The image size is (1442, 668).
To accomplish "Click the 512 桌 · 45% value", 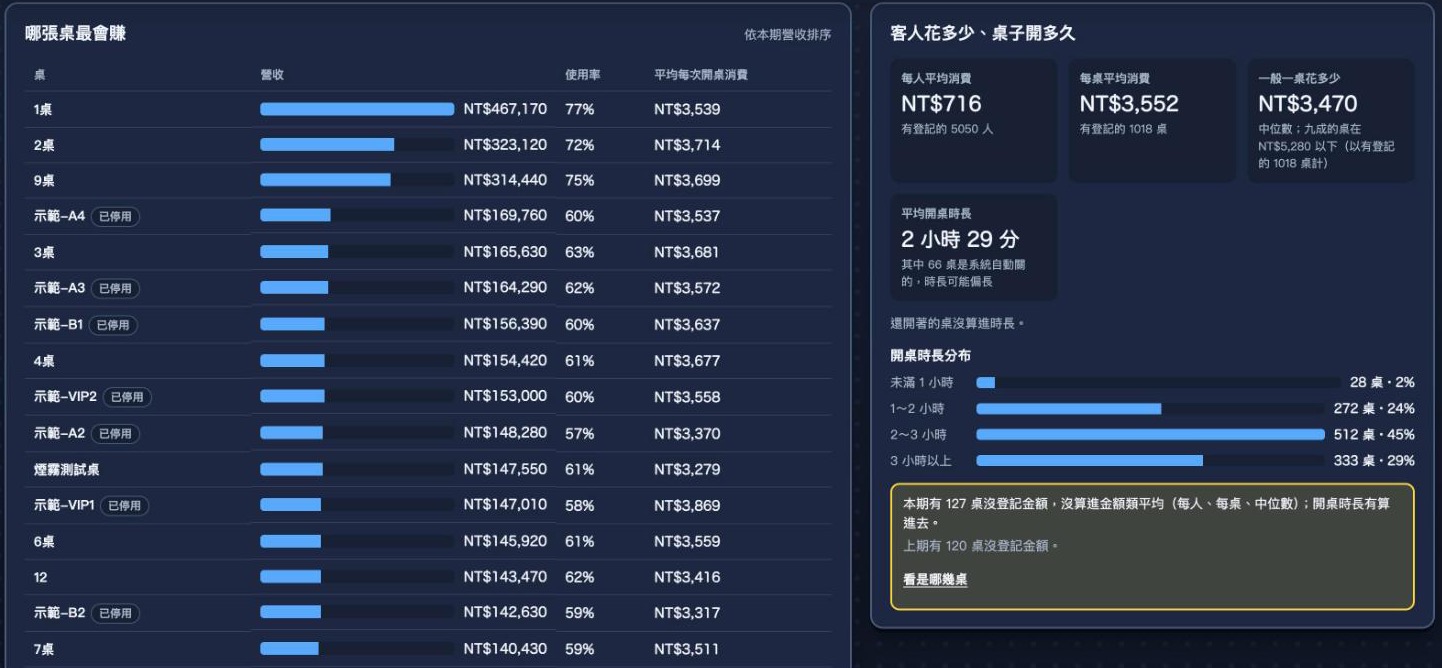I will [1374, 434].
